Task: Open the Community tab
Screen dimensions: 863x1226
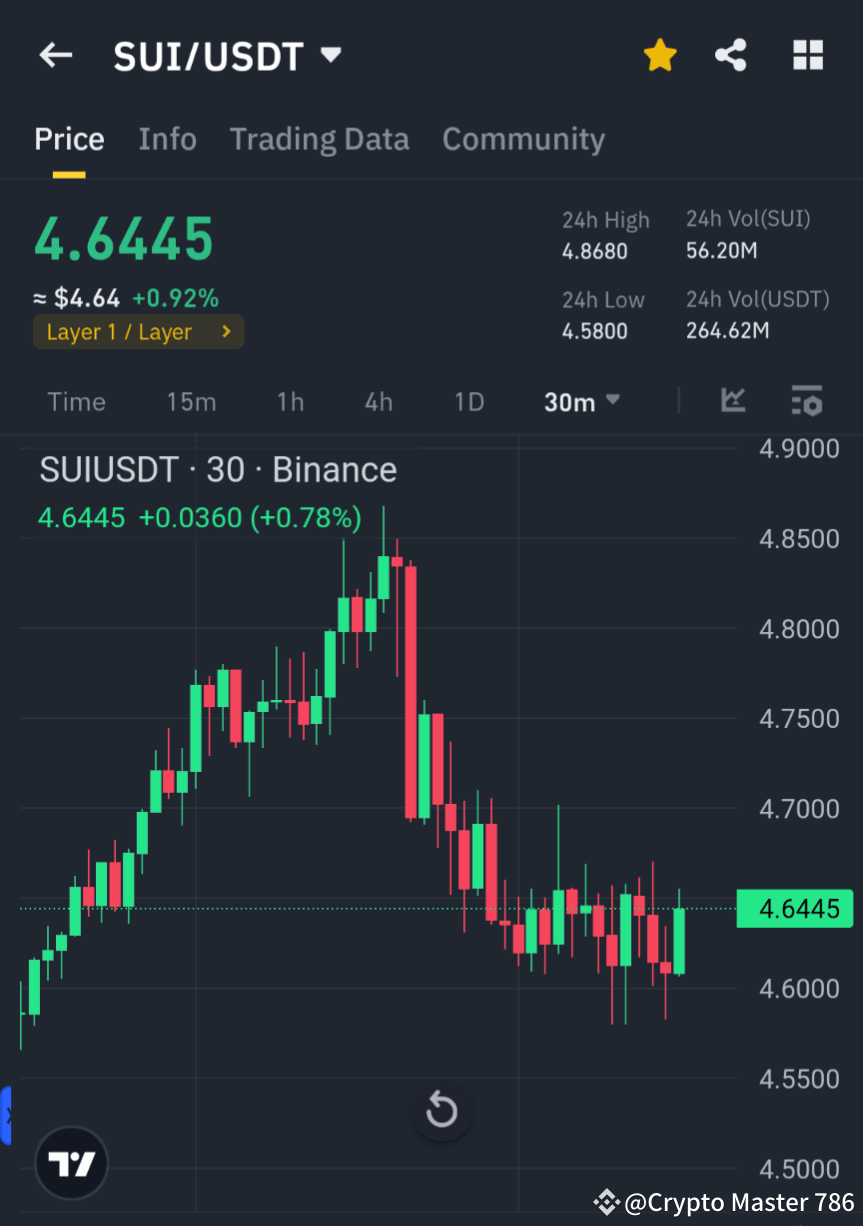Action: click(523, 139)
